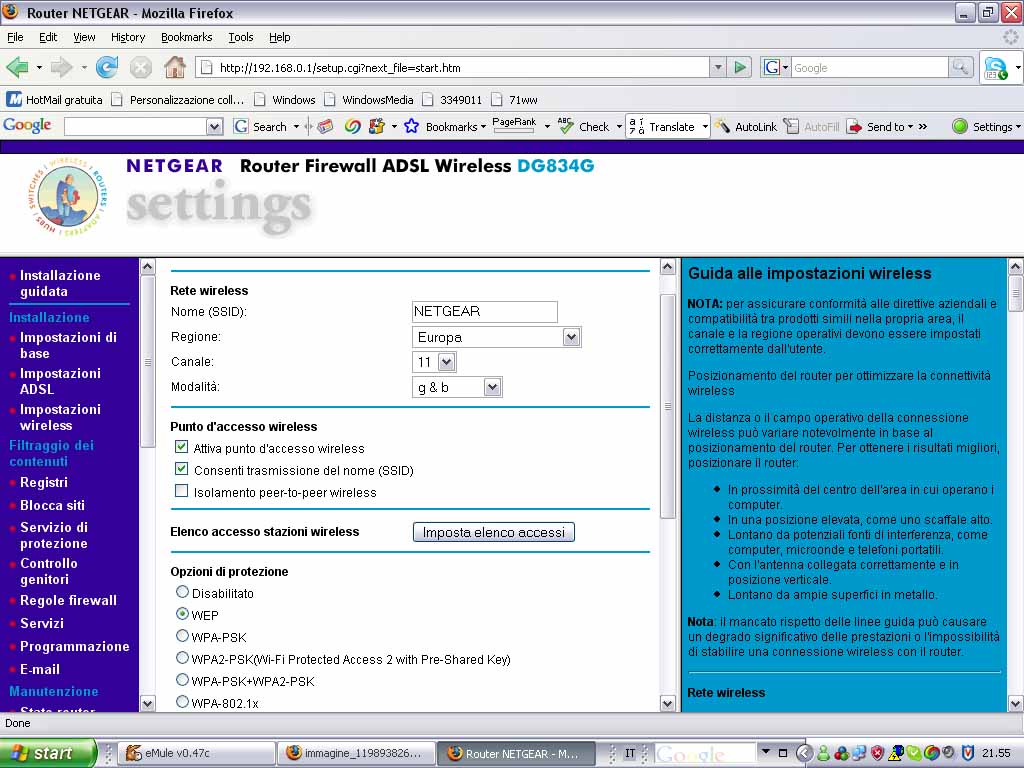The image size is (1024, 768).
Task: Open the View menu
Action: 84,37
